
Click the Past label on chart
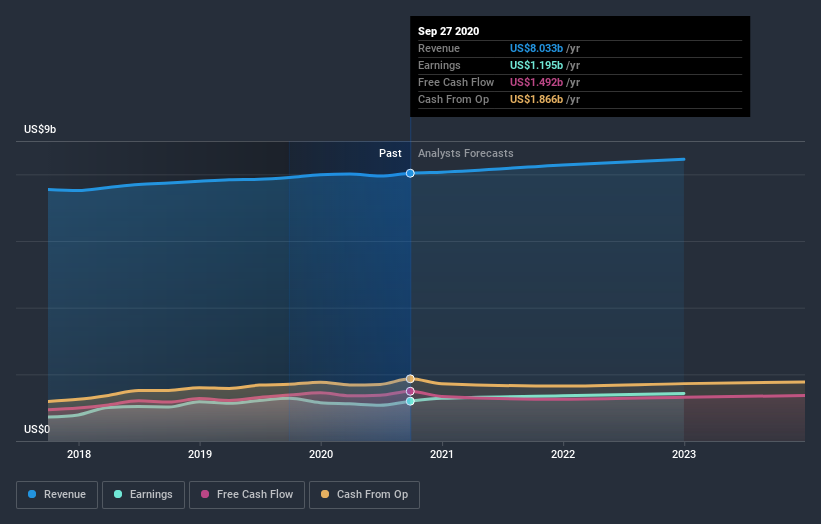(390, 153)
